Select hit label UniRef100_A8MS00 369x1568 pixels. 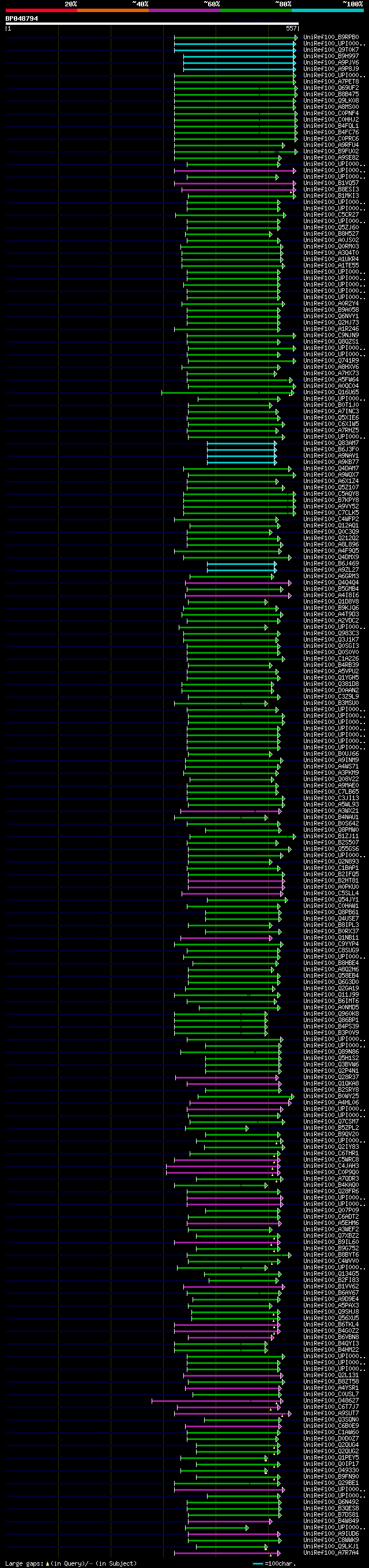[332, 107]
